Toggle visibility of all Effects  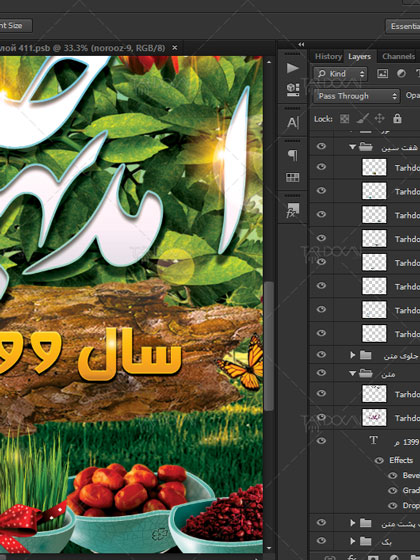[x=379, y=460]
